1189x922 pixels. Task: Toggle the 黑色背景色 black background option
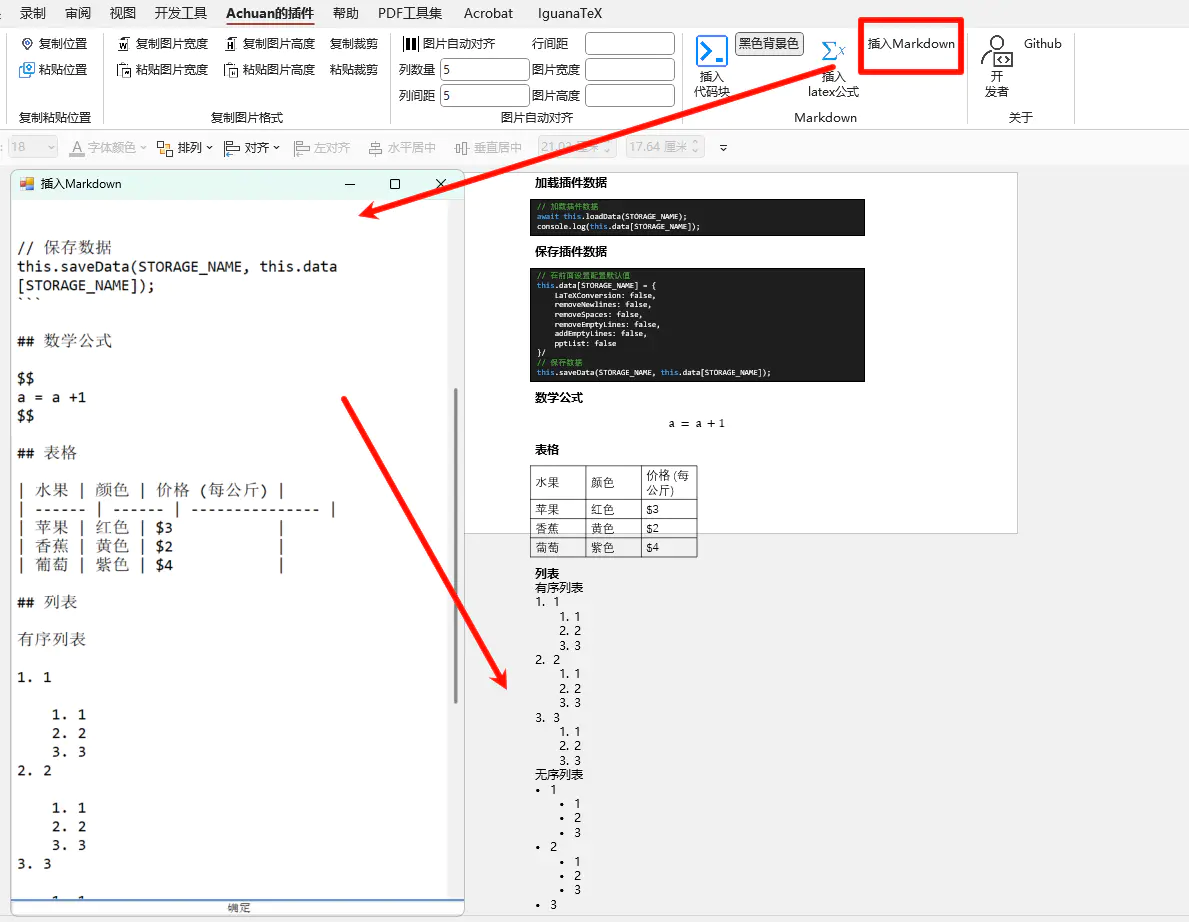click(769, 44)
